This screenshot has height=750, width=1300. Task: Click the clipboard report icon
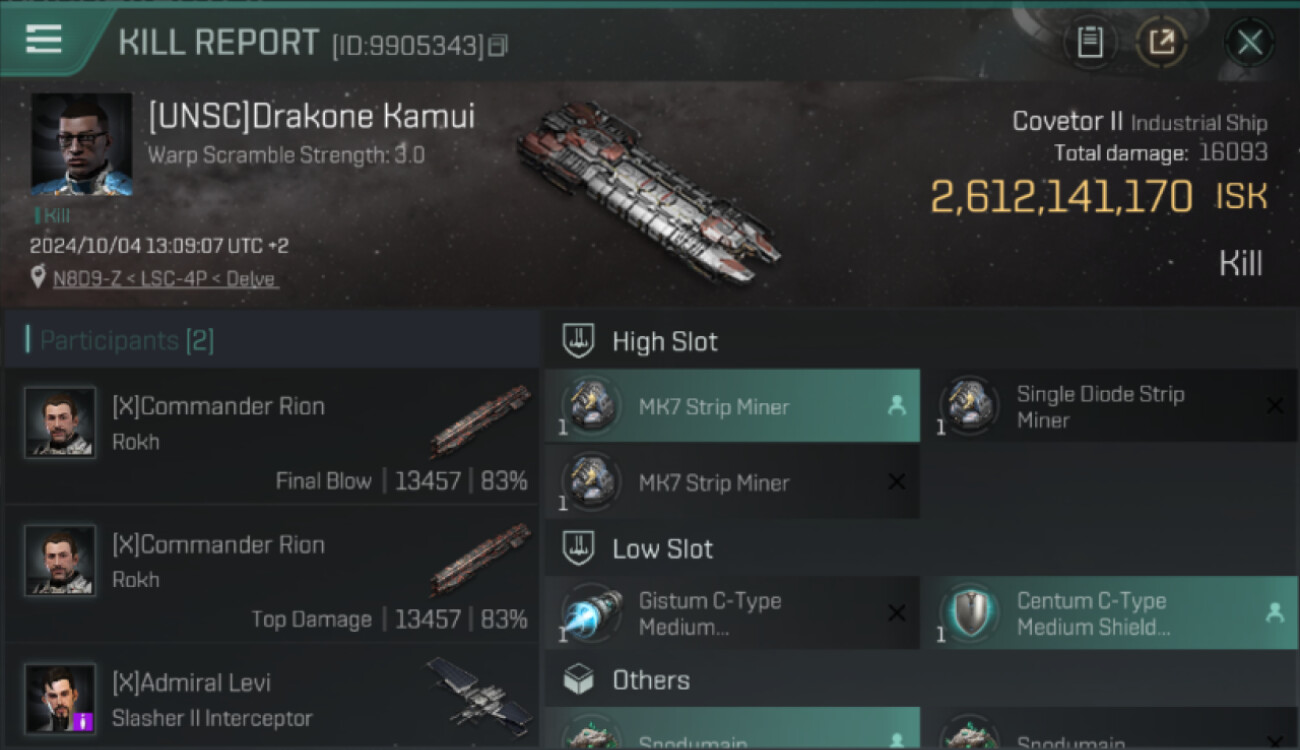pos(1090,42)
